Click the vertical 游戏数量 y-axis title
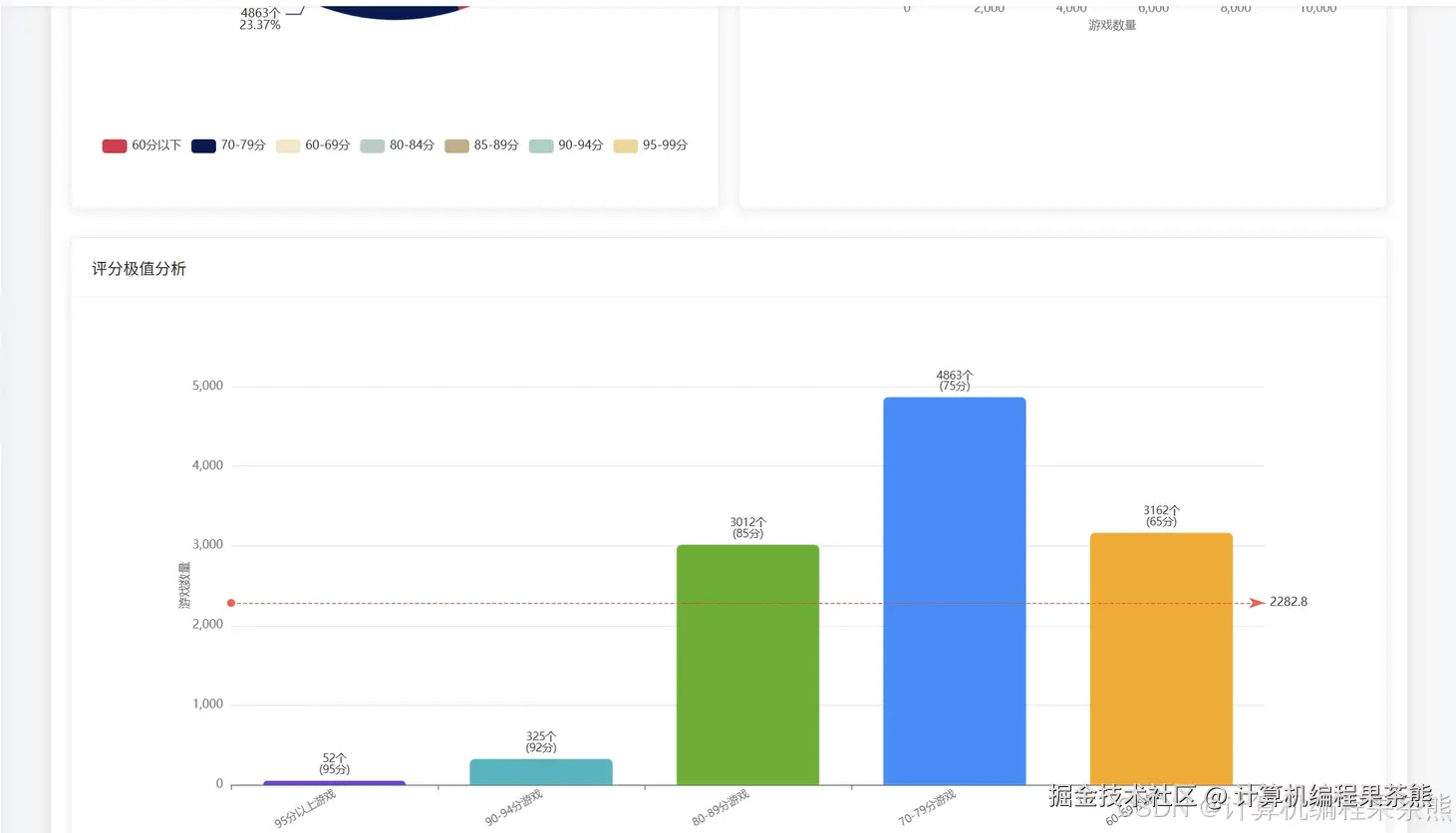The image size is (1456, 833). coord(184,586)
